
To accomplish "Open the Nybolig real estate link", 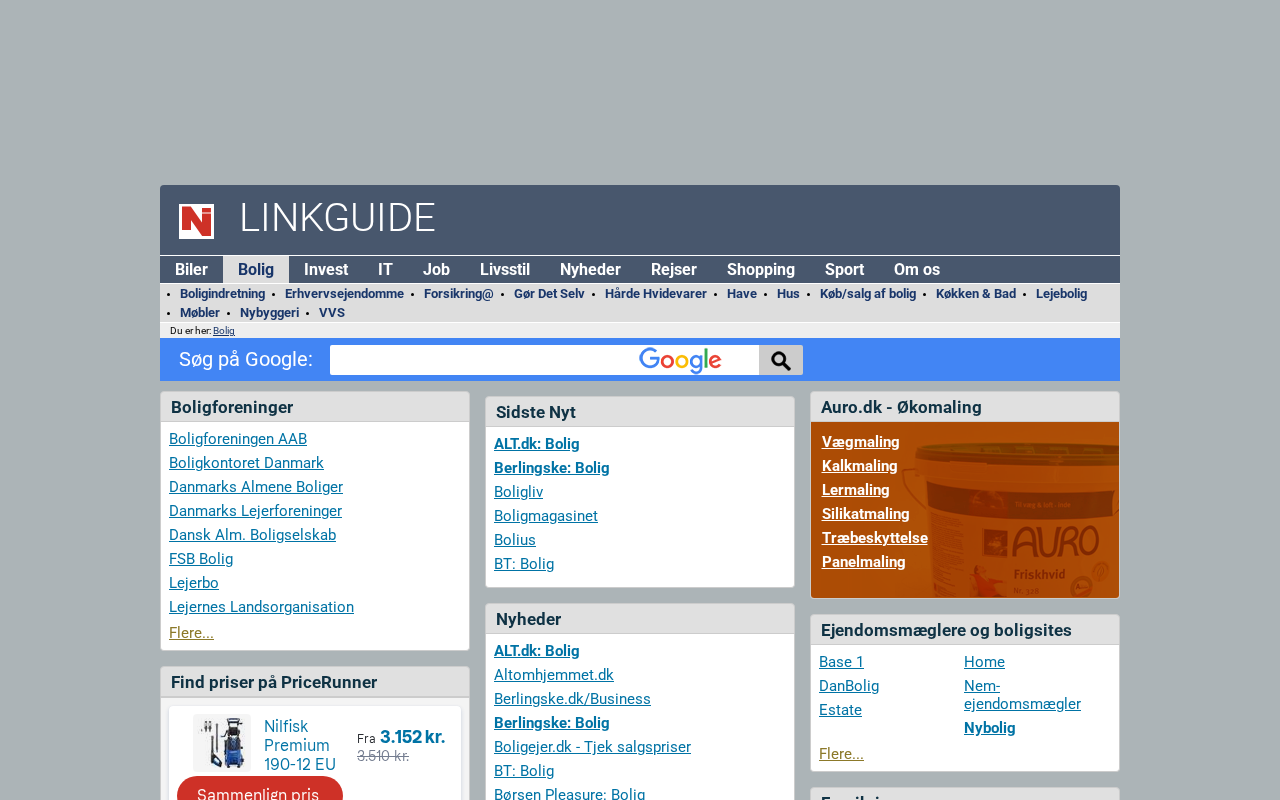I will click(x=989, y=728).
